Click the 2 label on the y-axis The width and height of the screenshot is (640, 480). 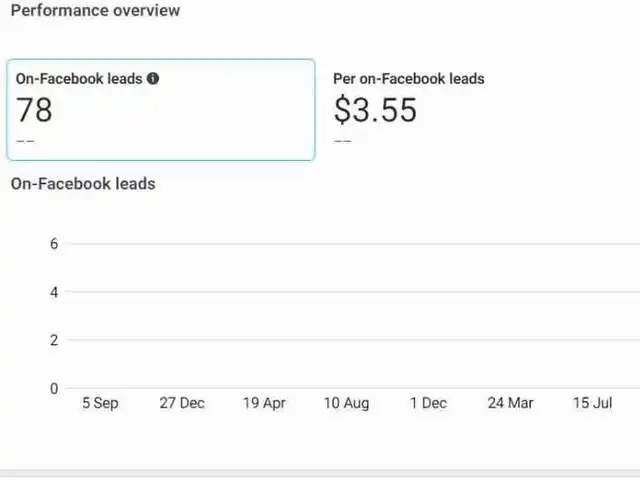click(x=54, y=340)
